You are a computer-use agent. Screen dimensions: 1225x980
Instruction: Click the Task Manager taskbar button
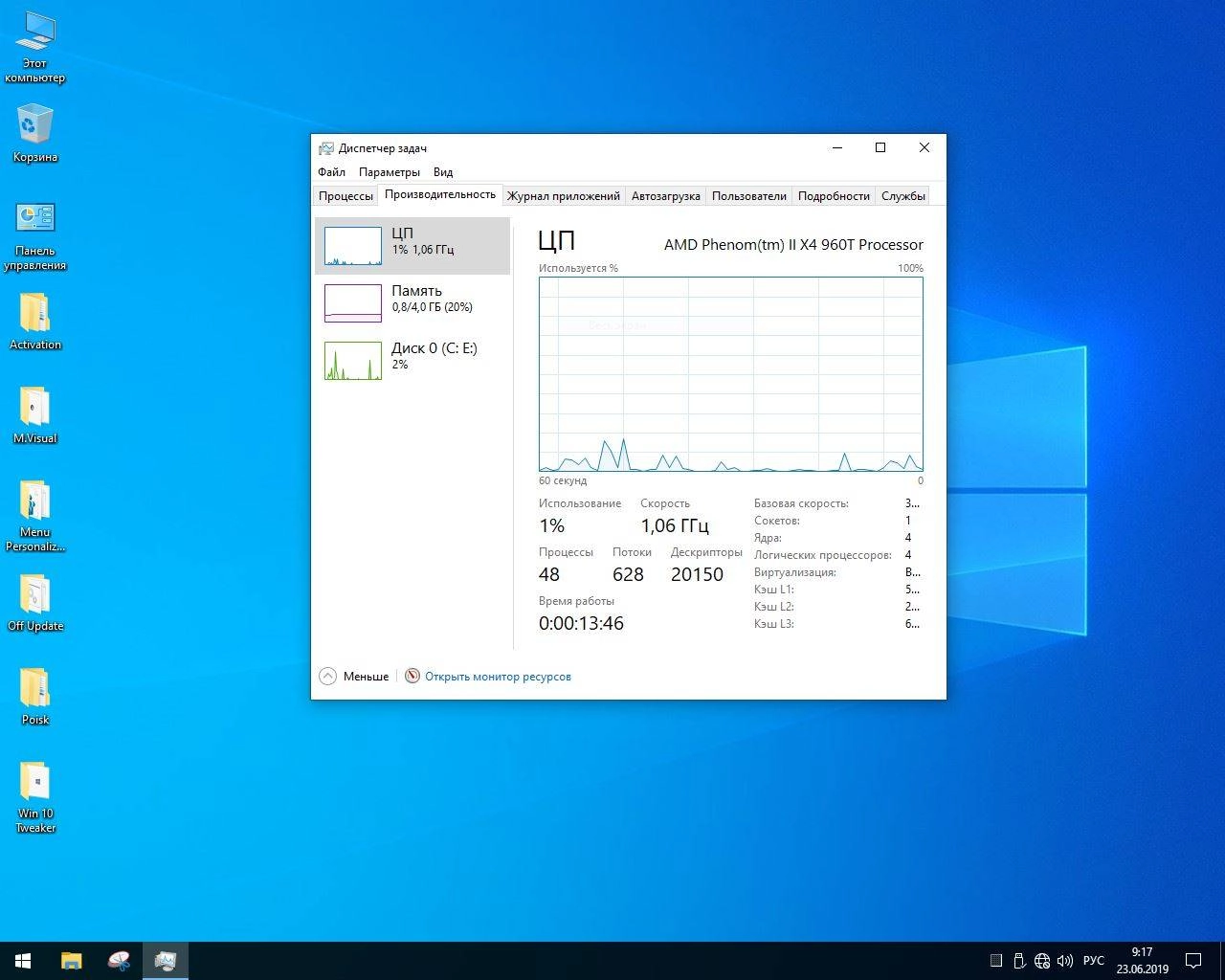tap(166, 960)
